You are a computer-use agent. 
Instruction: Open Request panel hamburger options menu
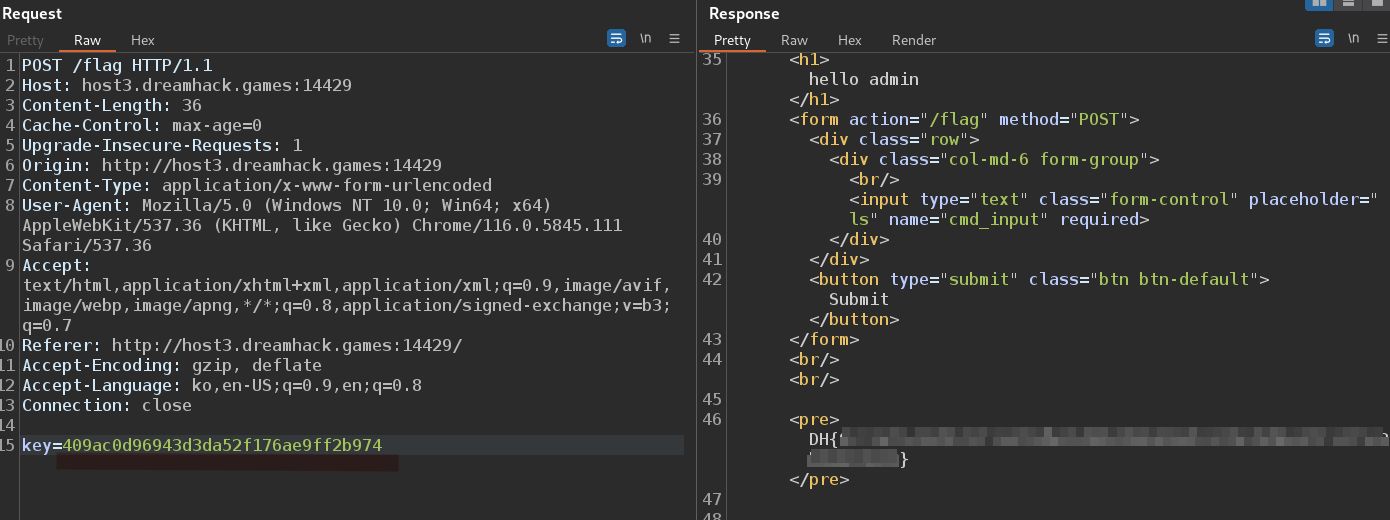674,38
